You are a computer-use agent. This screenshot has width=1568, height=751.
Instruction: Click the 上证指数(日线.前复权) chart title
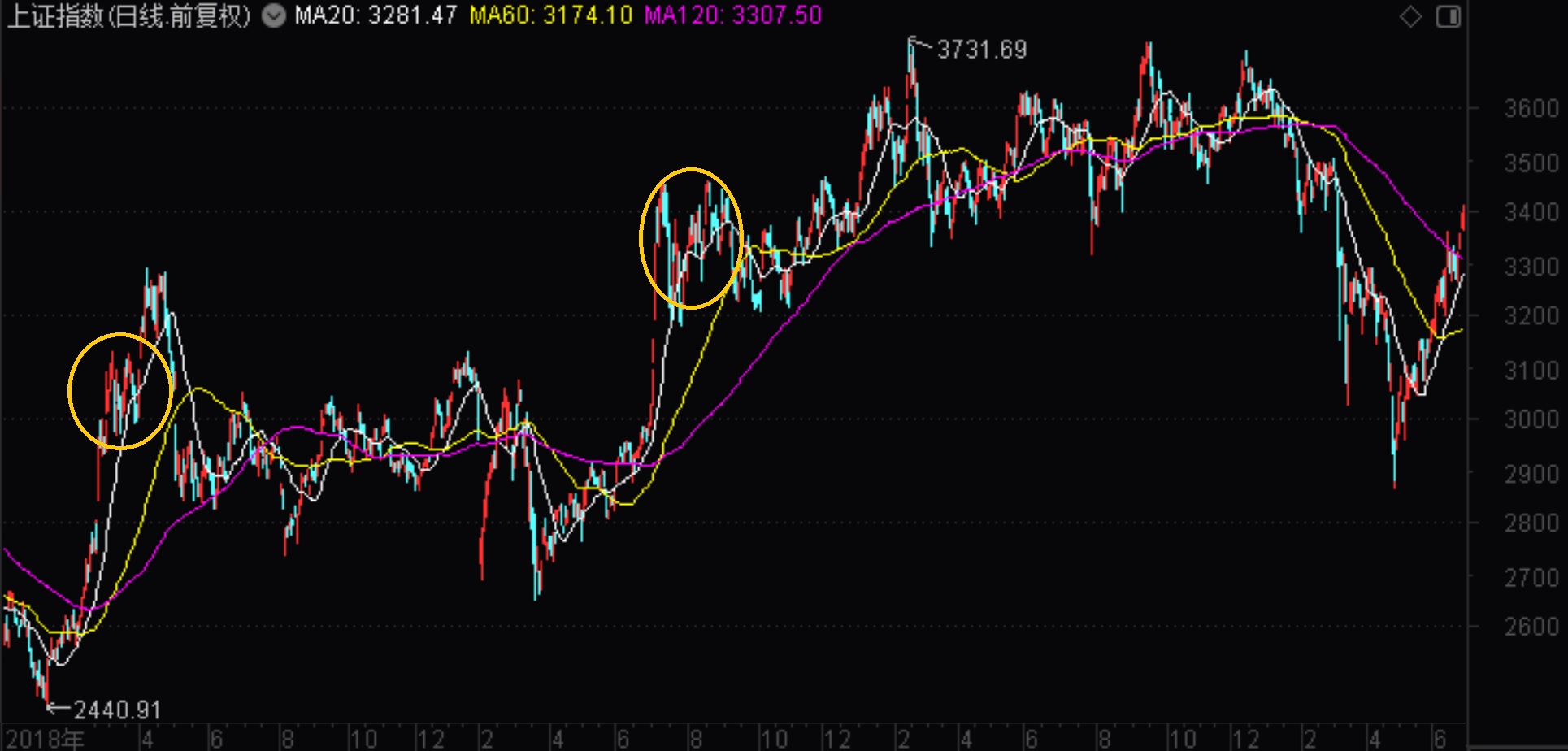click(x=128, y=16)
